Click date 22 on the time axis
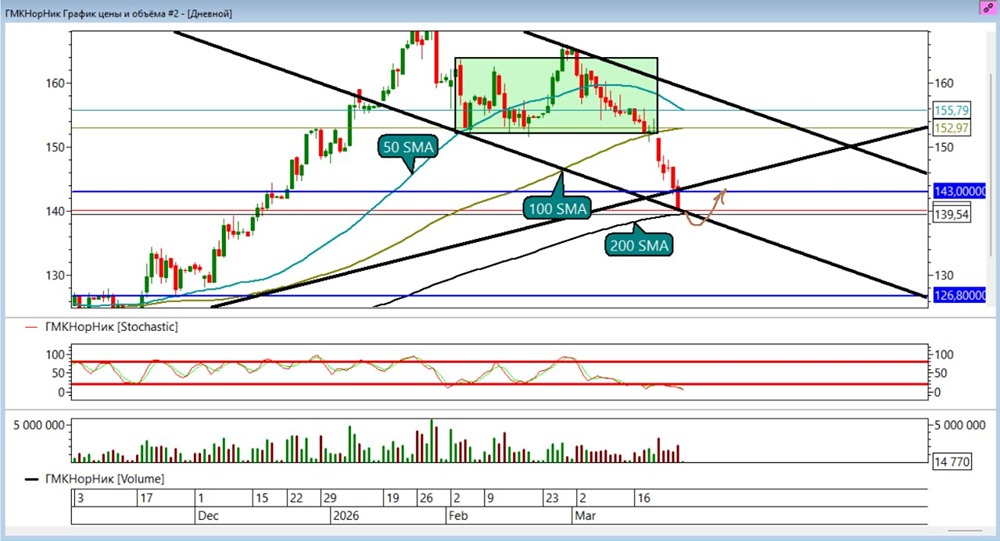The height and width of the screenshot is (541, 1000). 296,498
